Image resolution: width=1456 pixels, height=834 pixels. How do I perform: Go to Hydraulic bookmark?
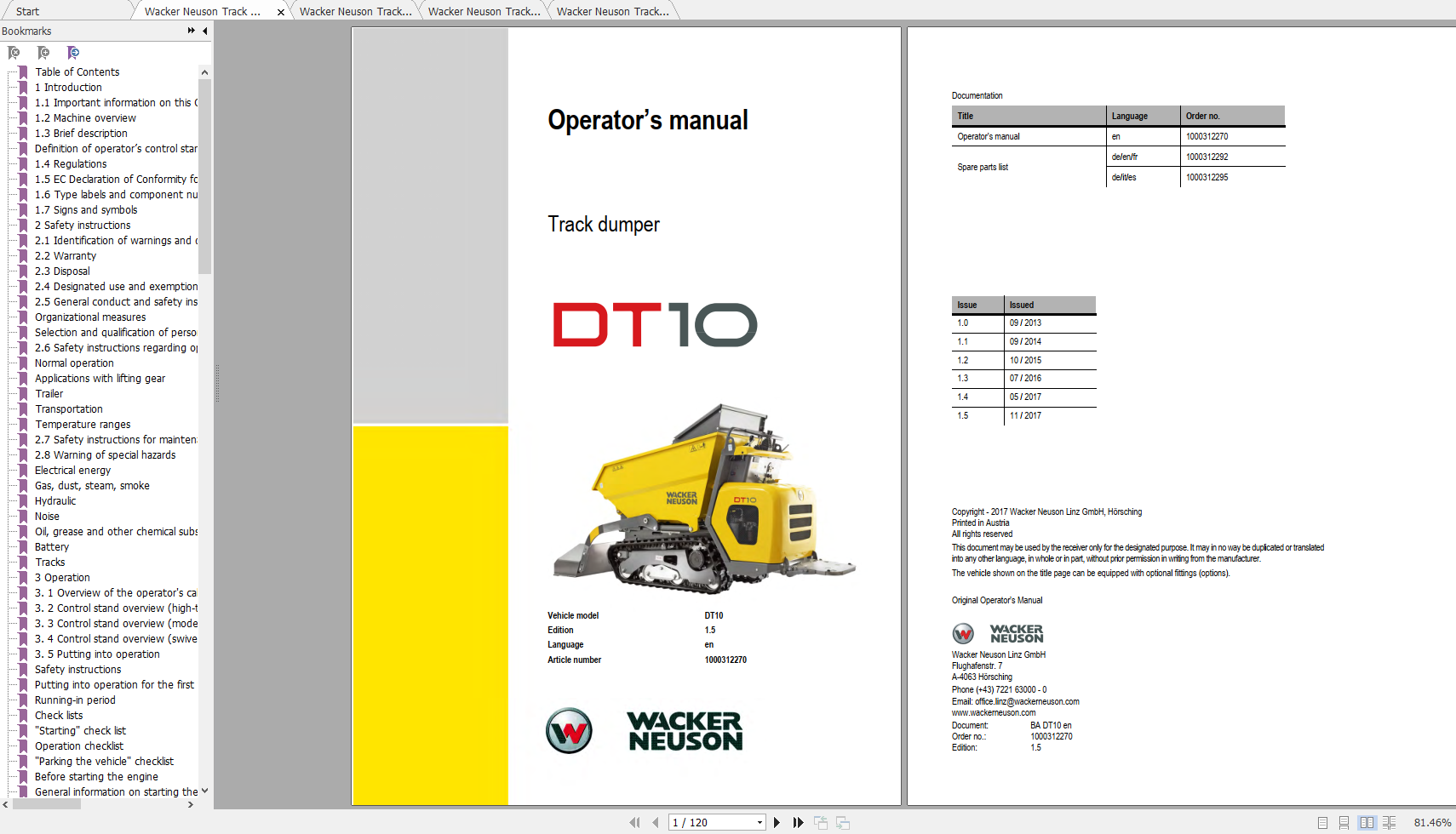55,501
